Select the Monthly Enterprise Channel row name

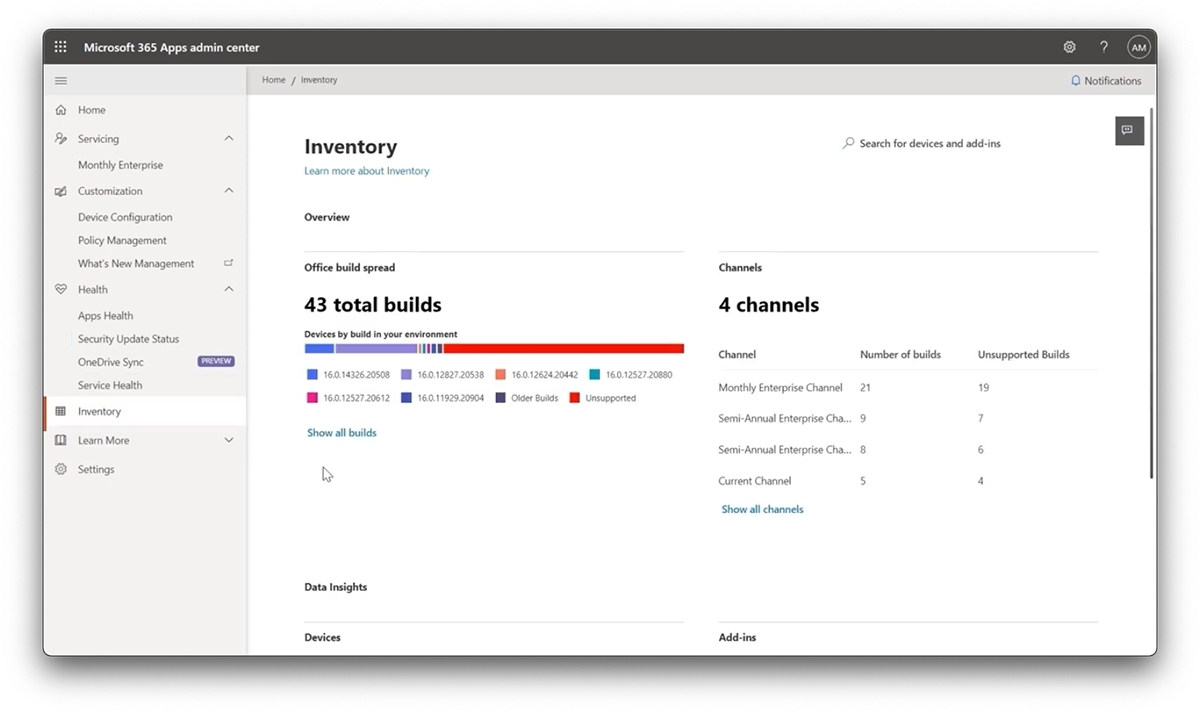coord(781,387)
